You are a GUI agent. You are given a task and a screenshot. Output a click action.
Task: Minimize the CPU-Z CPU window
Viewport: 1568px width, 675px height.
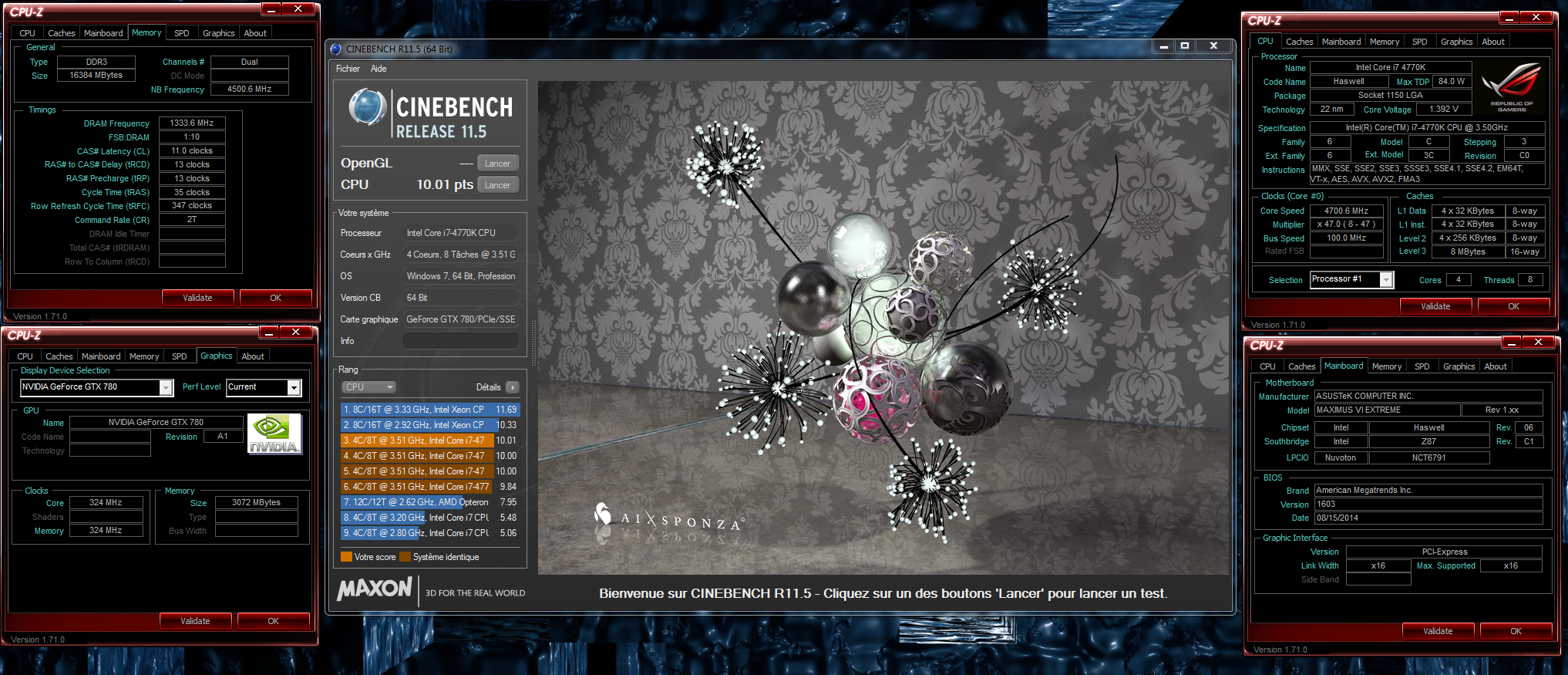[x=1509, y=18]
